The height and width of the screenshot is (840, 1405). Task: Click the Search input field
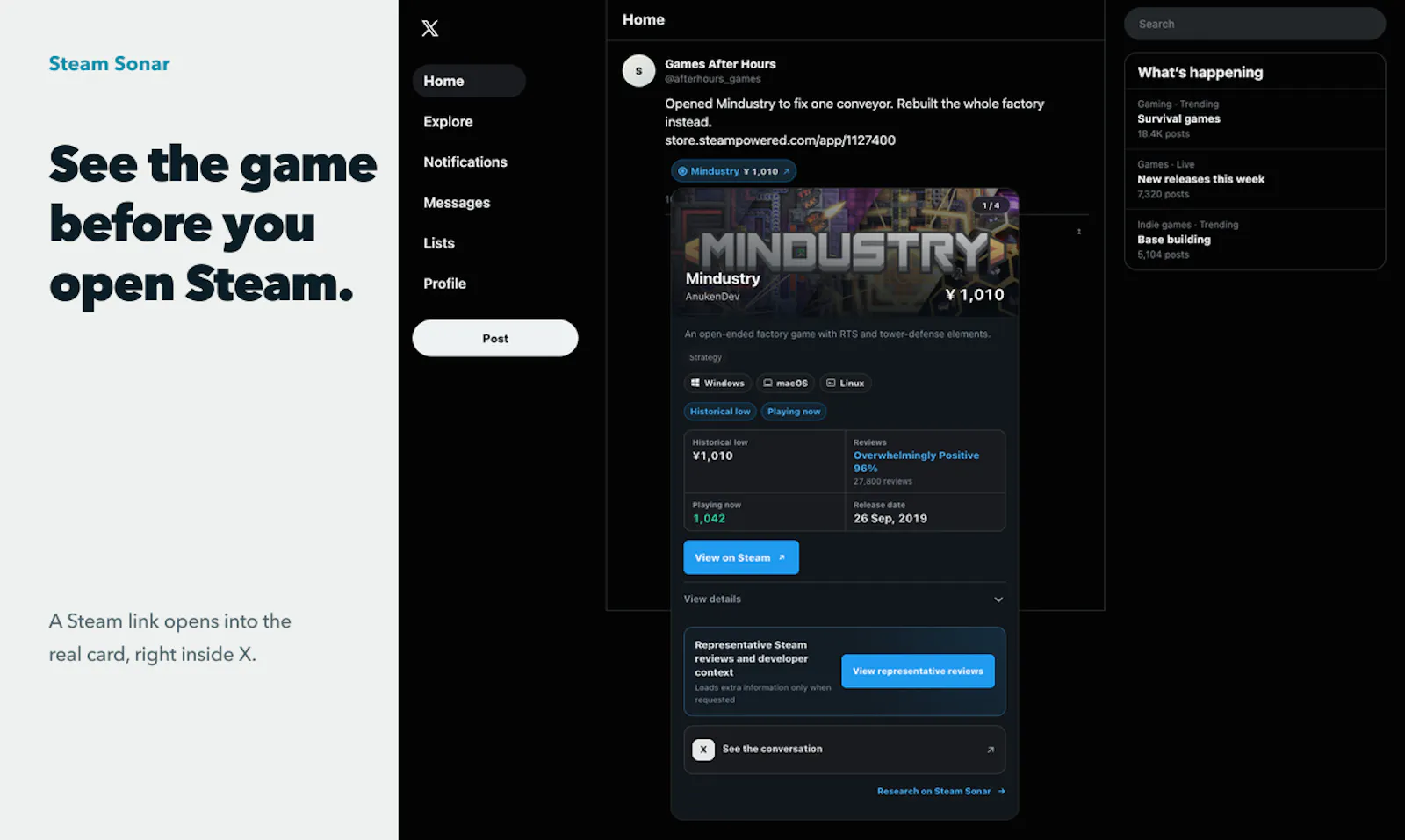coord(1255,25)
